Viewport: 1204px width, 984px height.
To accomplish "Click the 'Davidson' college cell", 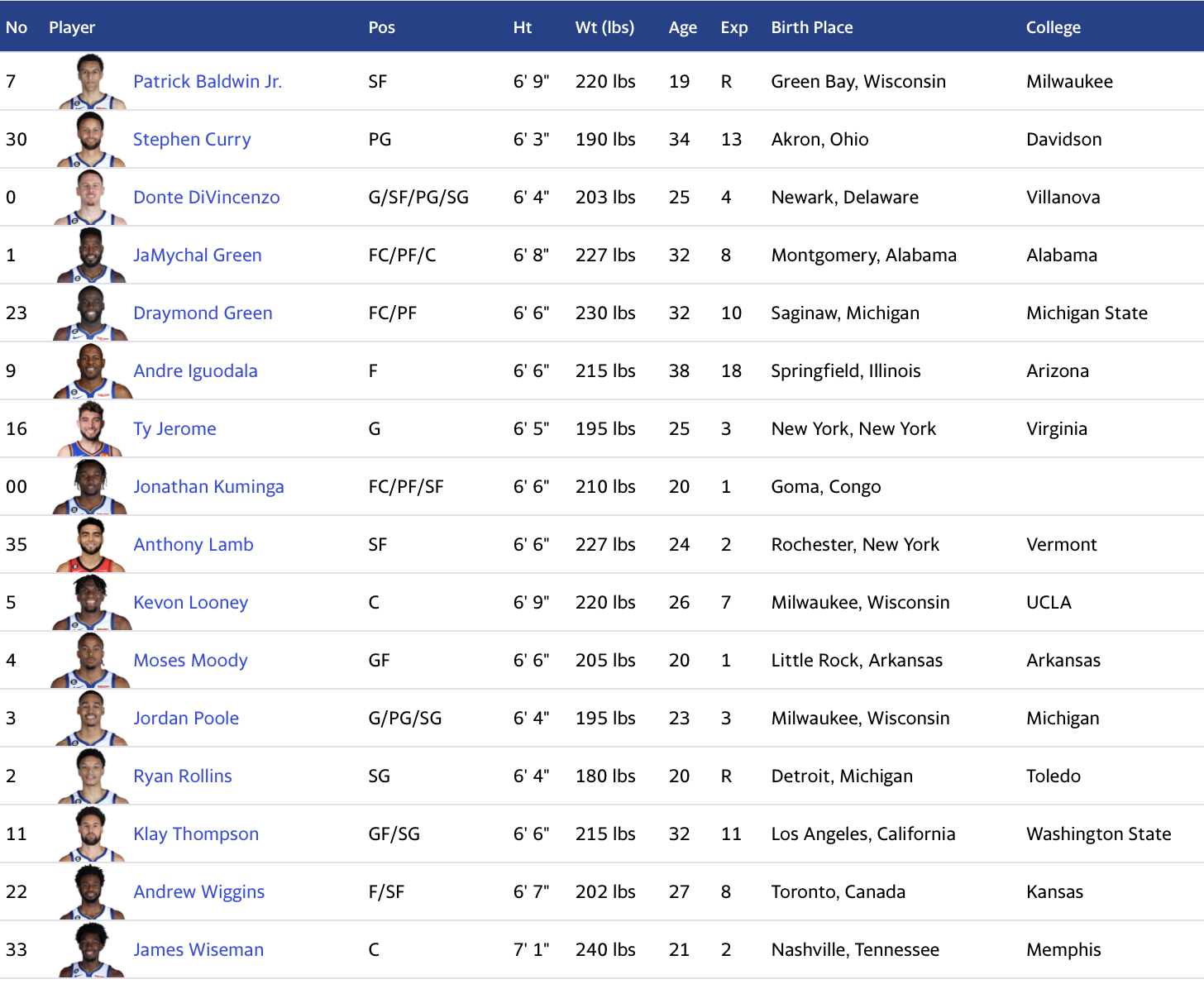I will (1064, 139).
